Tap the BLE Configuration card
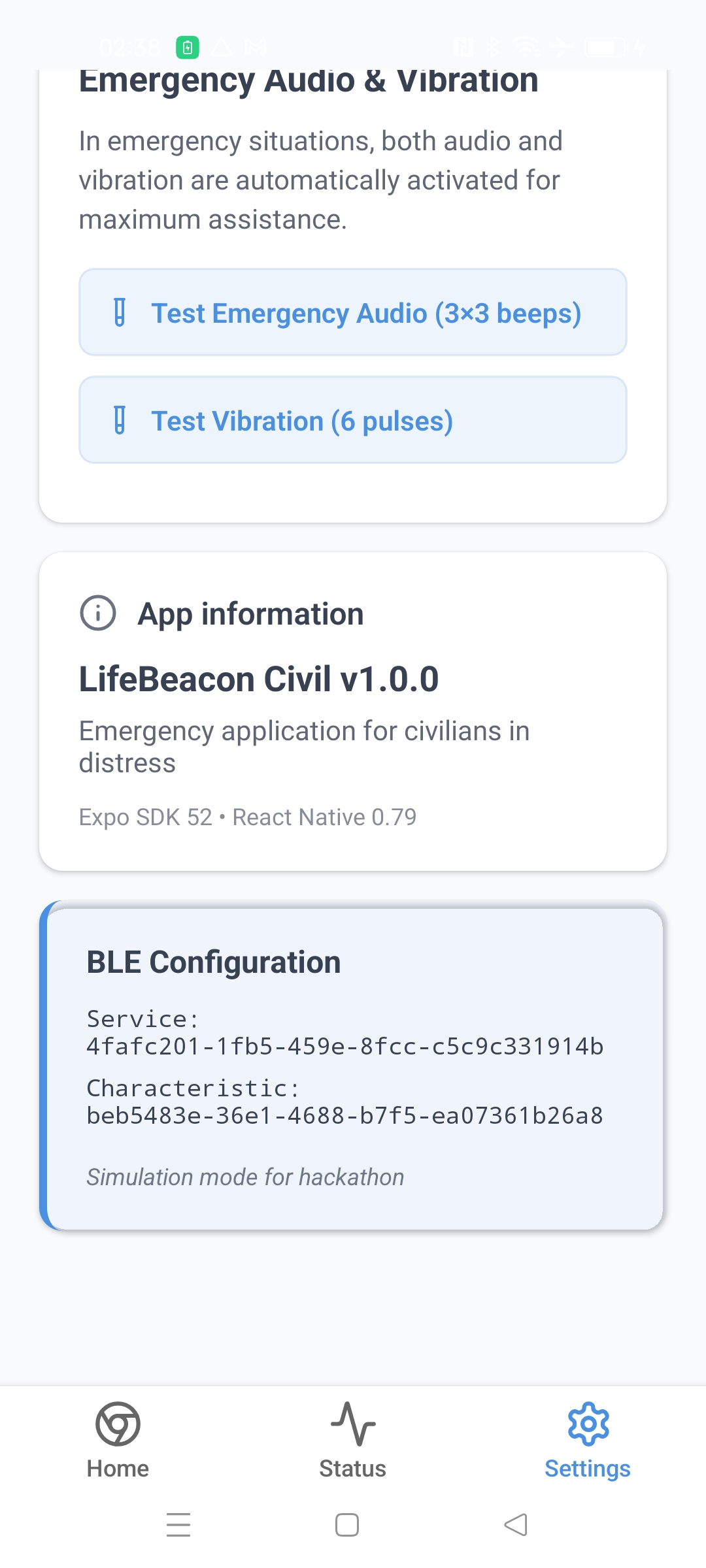Image resolution: width=706 pixels, height=1568 pixels. coord(353,1071)
